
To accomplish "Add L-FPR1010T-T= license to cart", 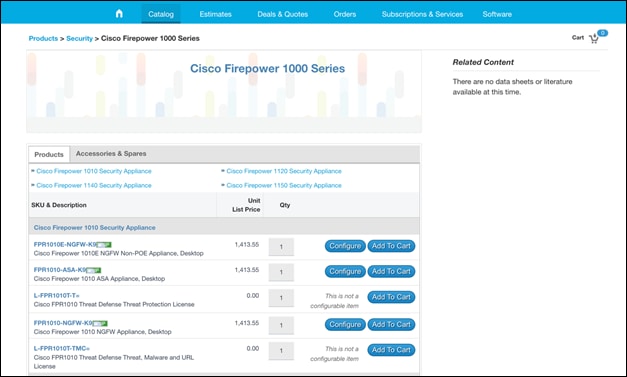I will click(x=391, y=297).
